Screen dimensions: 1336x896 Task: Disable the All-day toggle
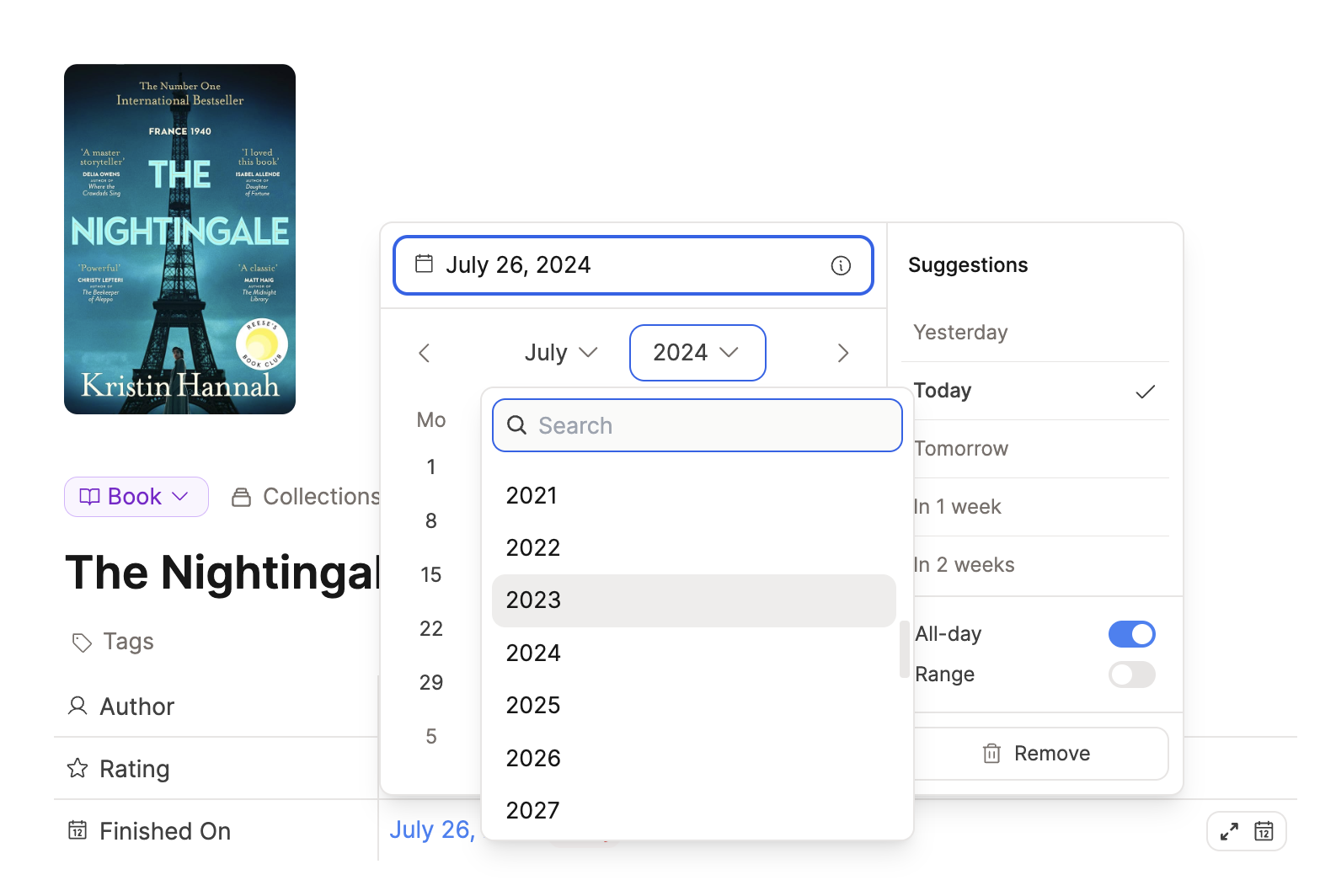coord(1131,634)
